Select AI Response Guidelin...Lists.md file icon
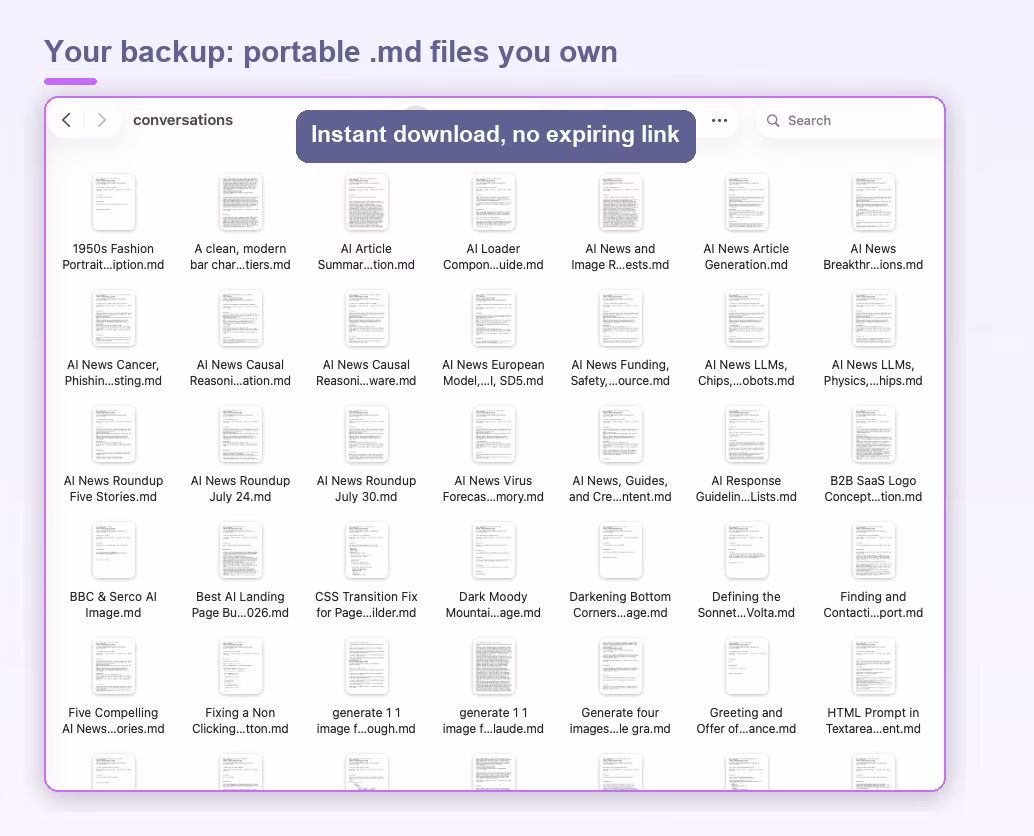Screen dimensions: 1034x836 (x=746, y=434)
